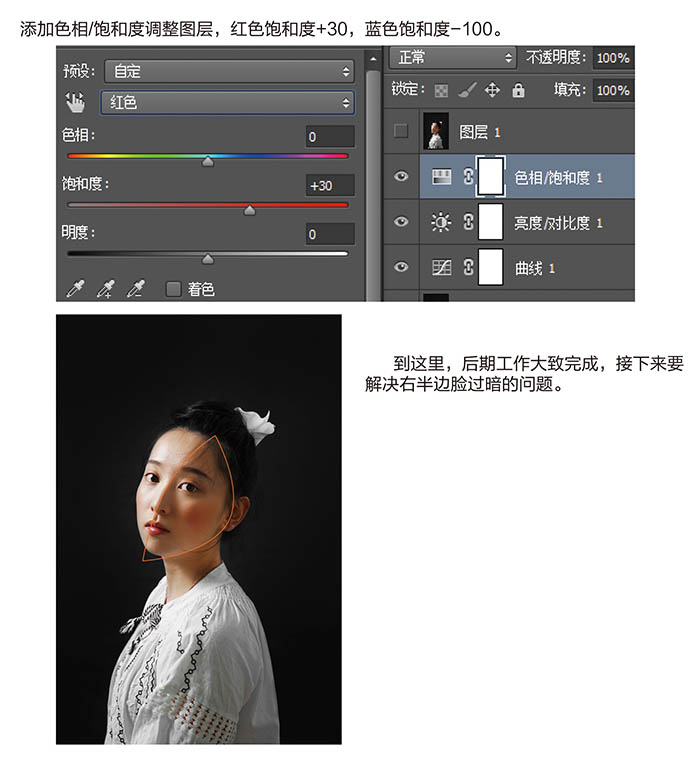Select the 亮度/对比度 1 layer name
The image size is (698, 766).
click(x=558, y=223)
